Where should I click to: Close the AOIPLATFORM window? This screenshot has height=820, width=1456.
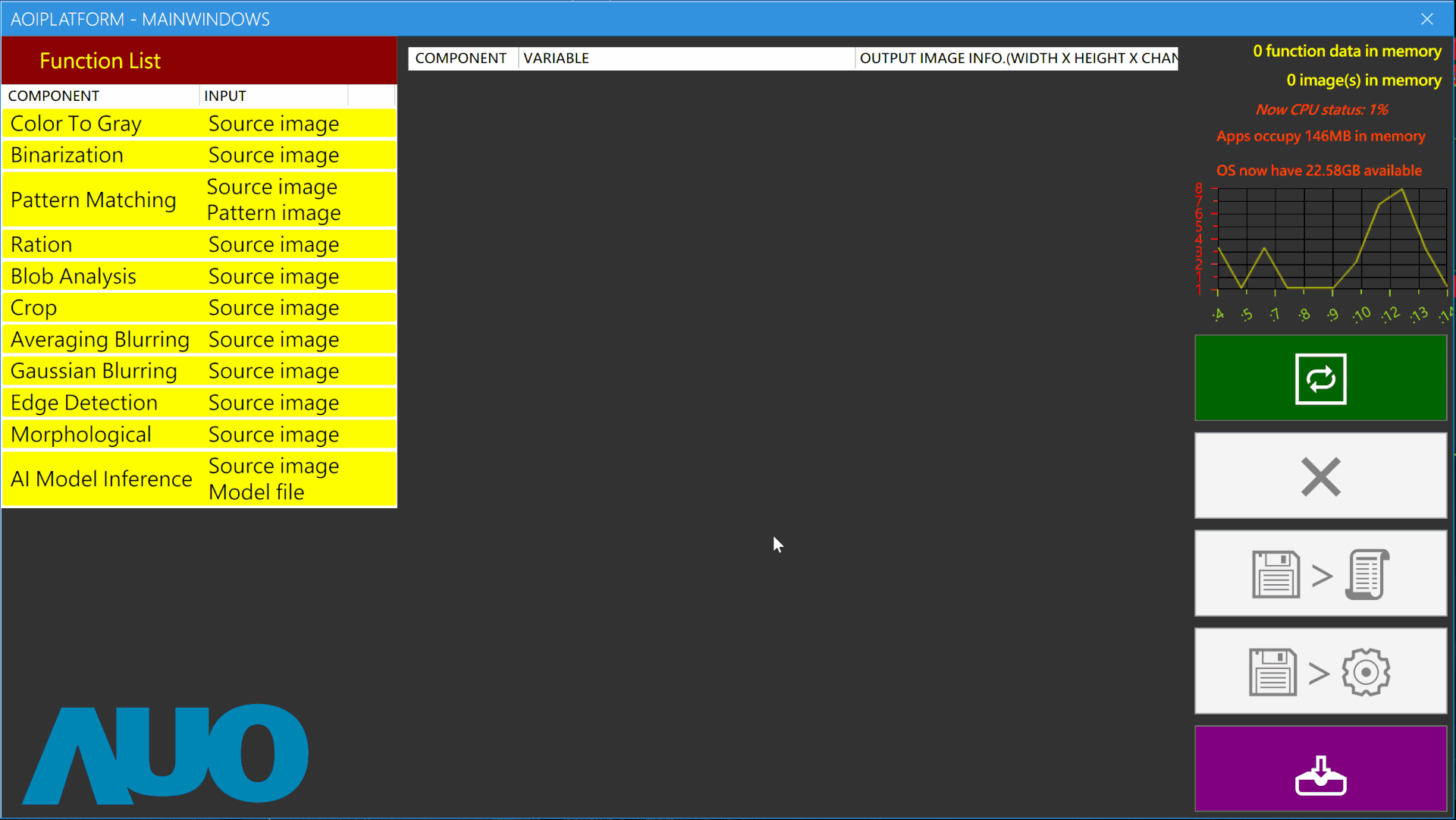point(1426,19)
